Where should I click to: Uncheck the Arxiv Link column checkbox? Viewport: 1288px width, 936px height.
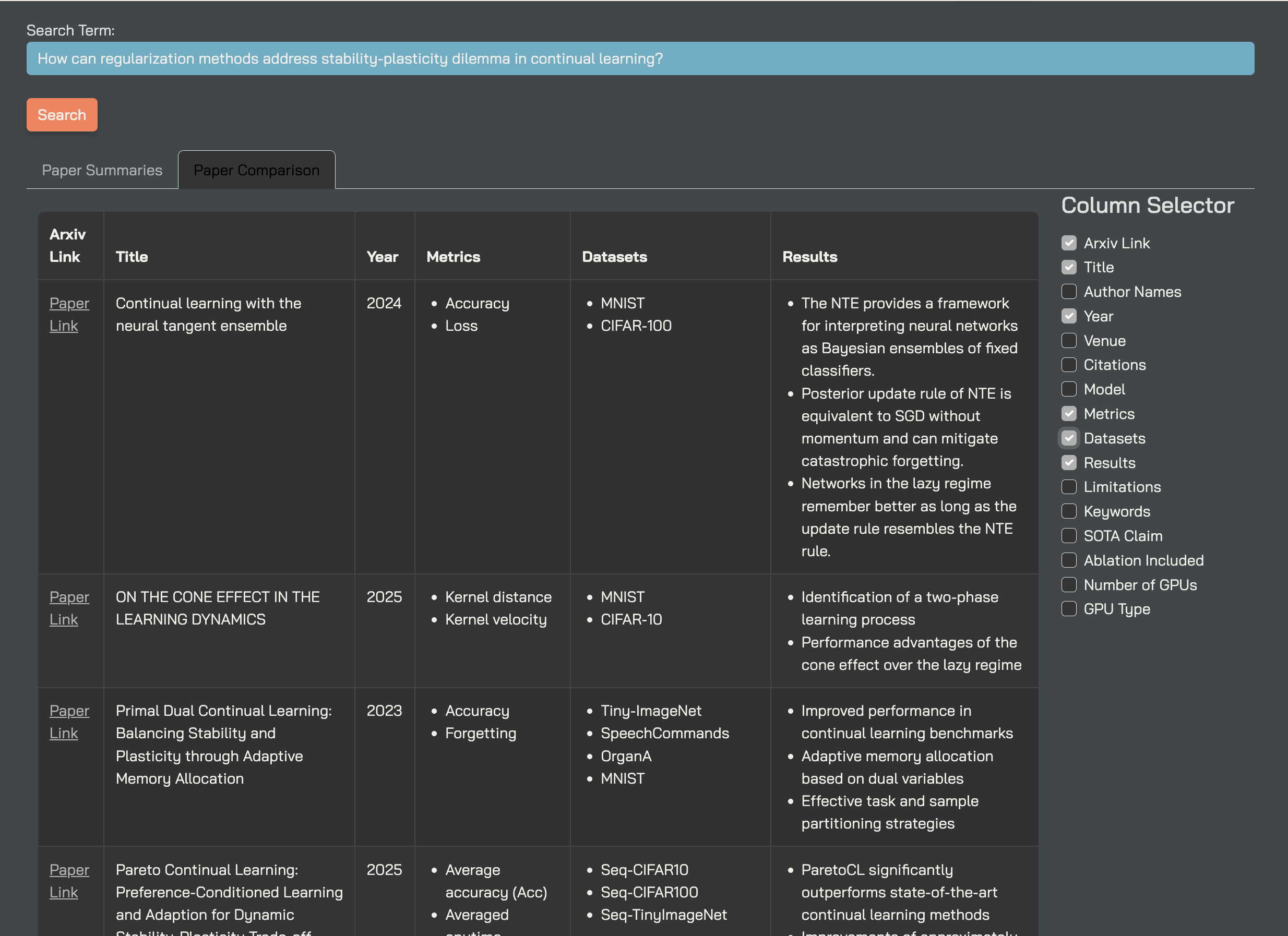[1069, 243]
